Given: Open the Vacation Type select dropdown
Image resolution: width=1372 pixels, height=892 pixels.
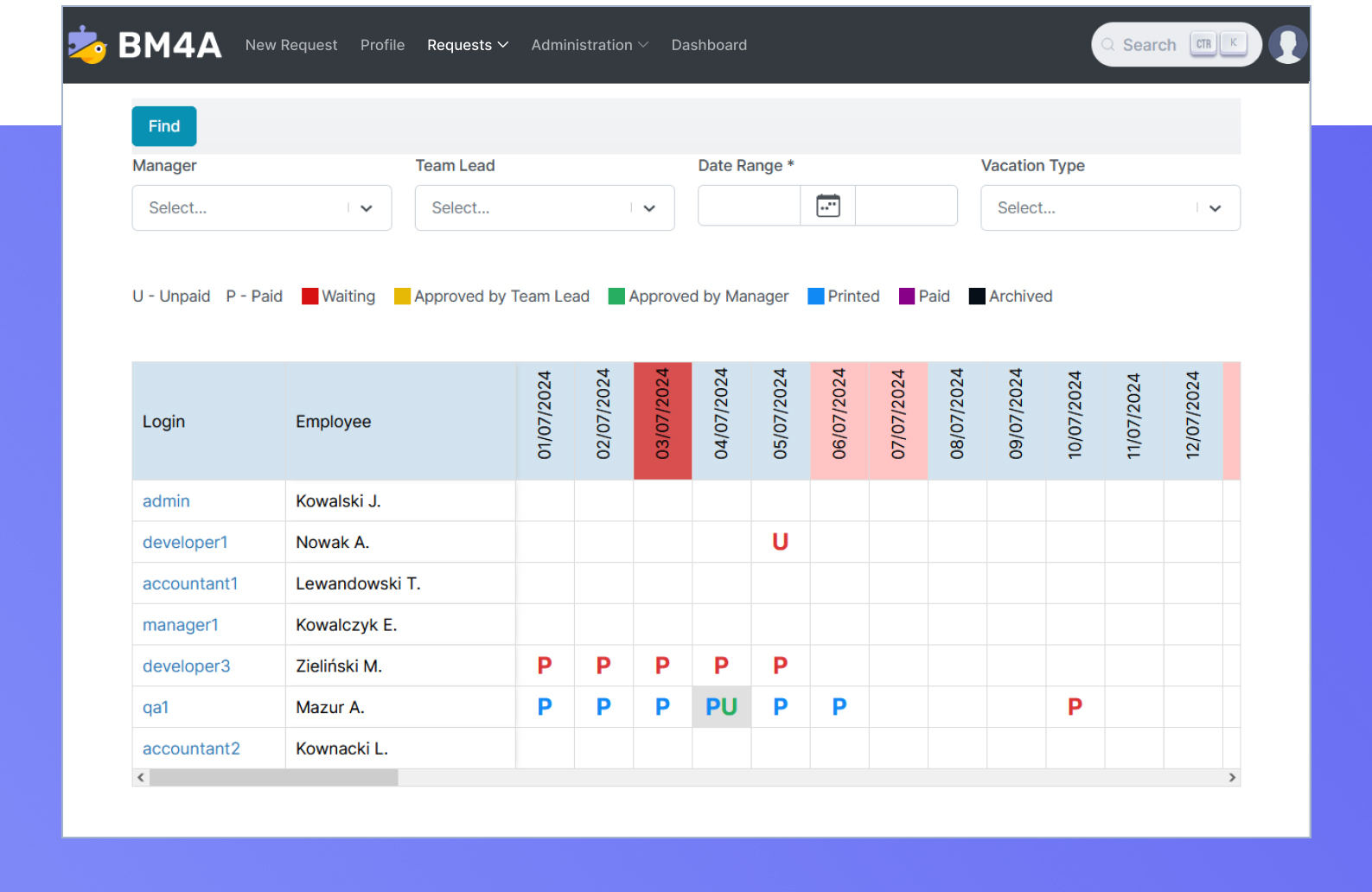Looking at the screenshot, I should pyautogui.click(x=1110, y=207).
